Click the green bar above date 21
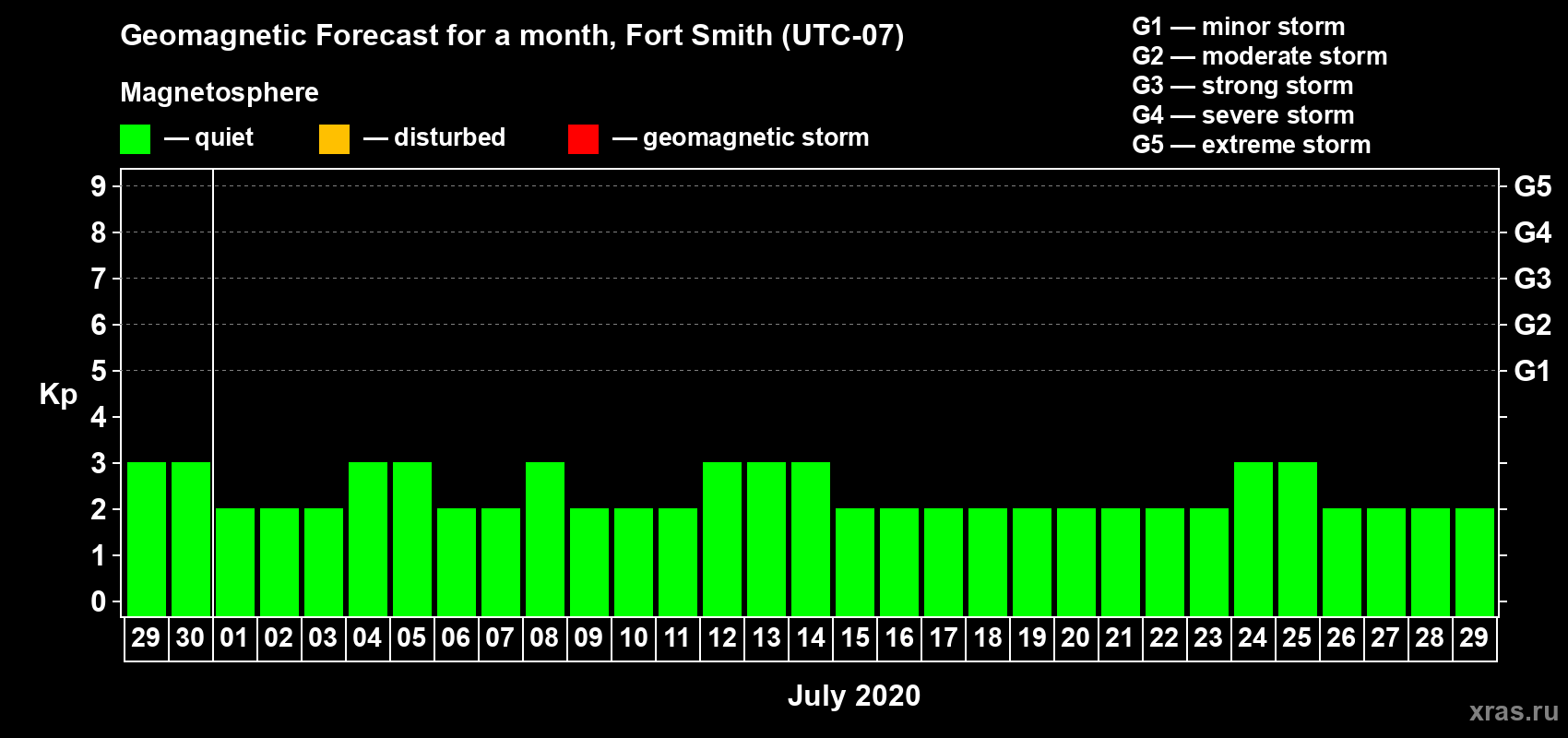 tap(1121, 562)
